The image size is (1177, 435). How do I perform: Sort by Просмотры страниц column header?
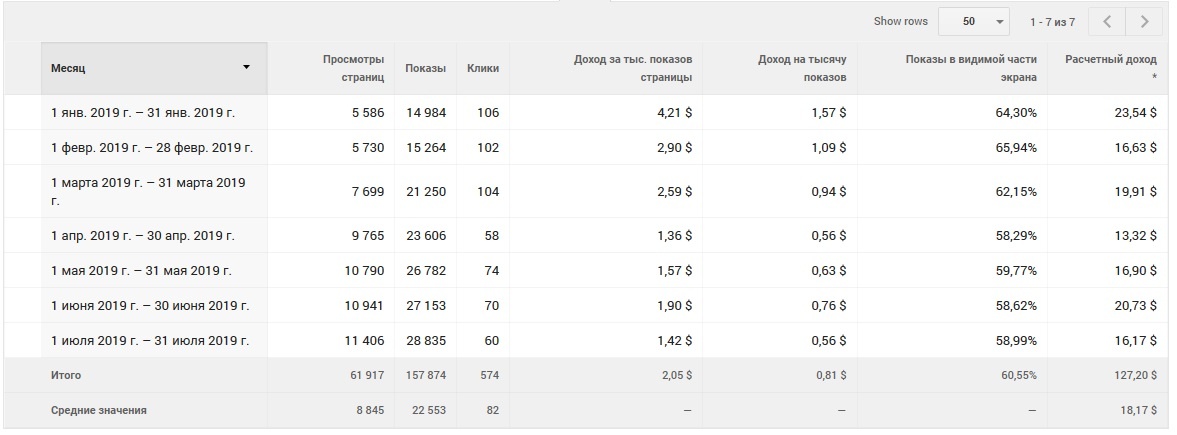tap(353, 68)
